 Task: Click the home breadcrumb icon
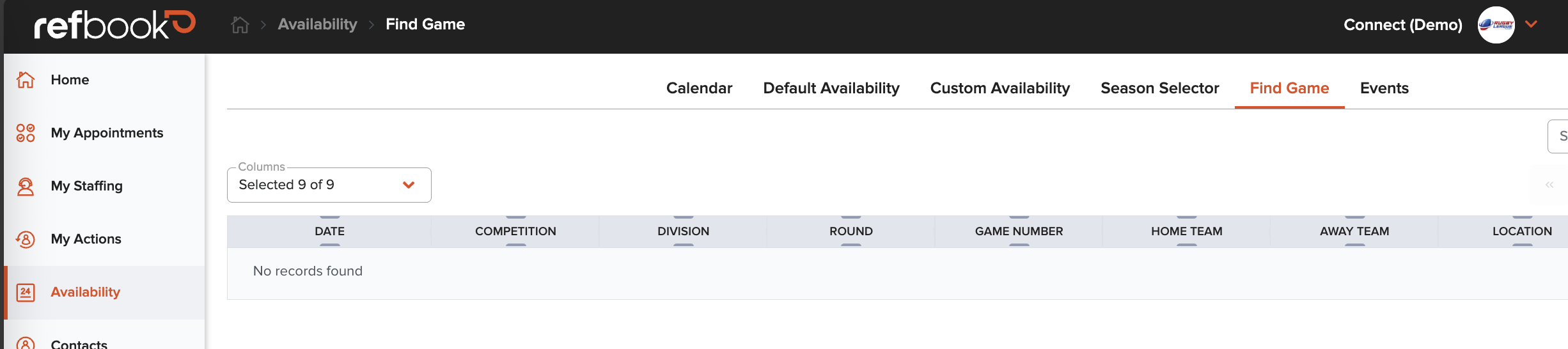240,25
